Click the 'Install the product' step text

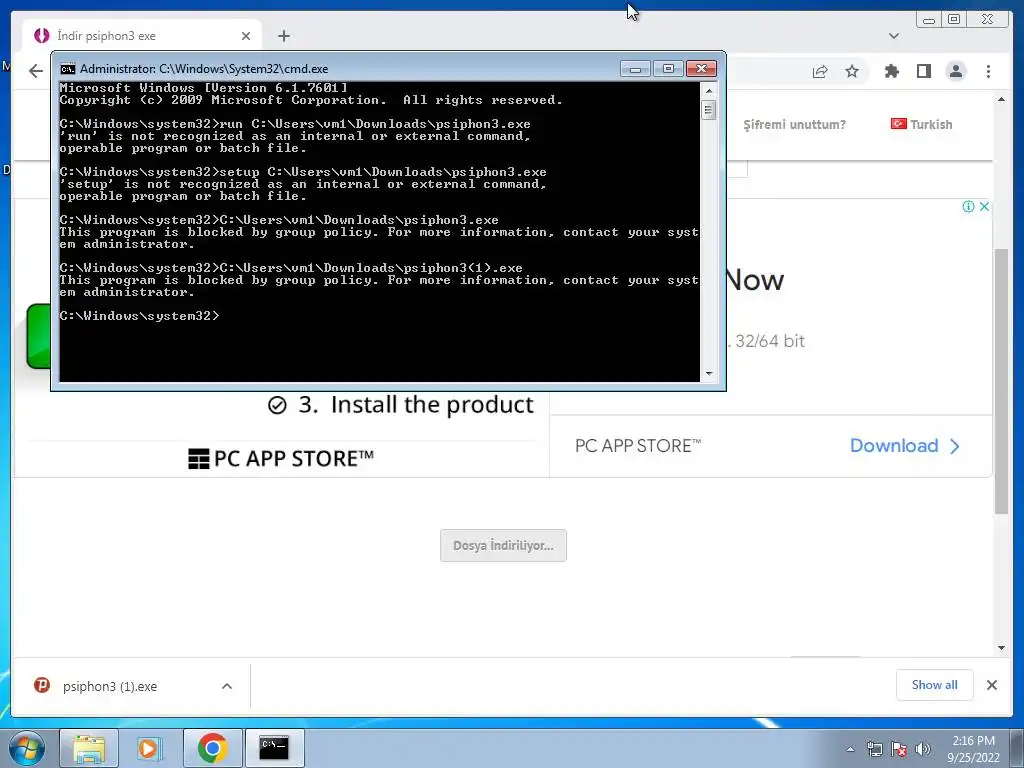tap(432, 405)
